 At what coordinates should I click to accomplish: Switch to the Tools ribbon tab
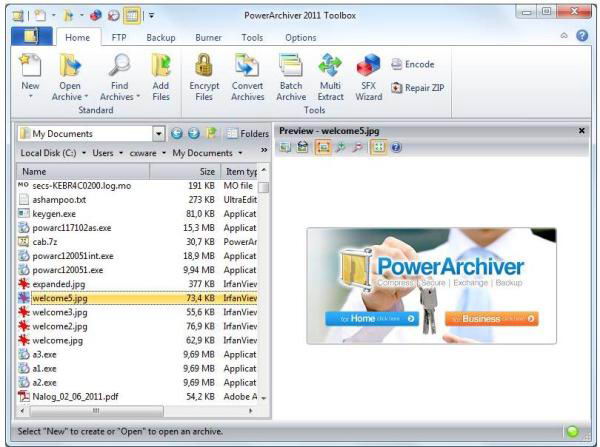[x=252, y=38]
